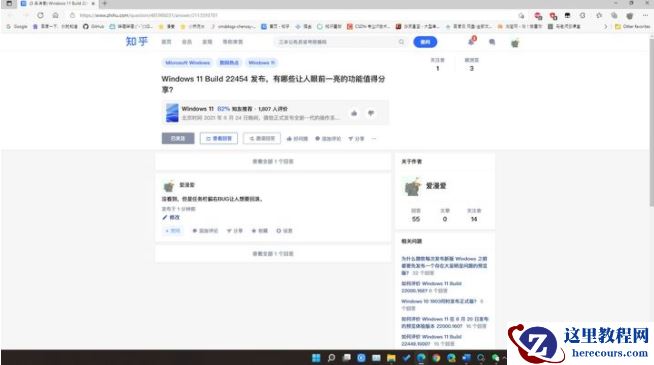Click the thumbs-down icon on Windows 11 card
Viewport: 654px width, 365px height.
371,113
